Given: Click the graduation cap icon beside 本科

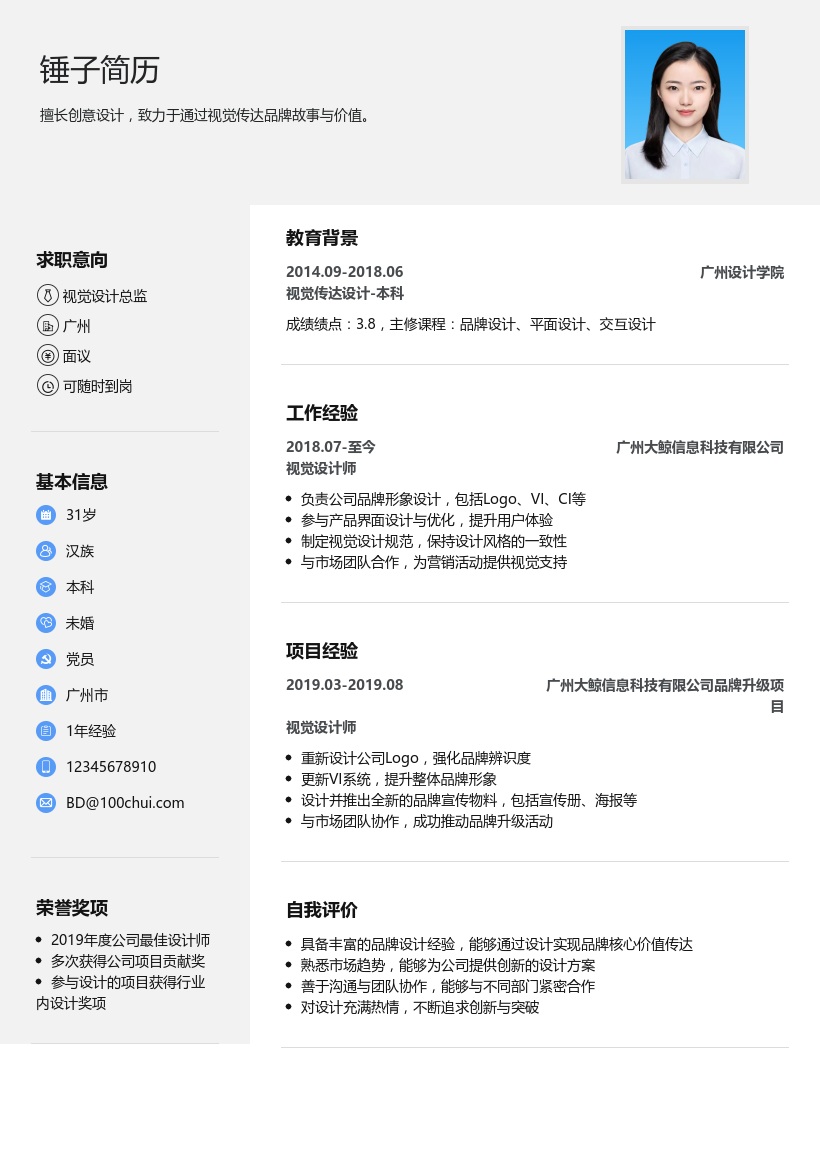Looking at the screenshot, I should 46,586.
